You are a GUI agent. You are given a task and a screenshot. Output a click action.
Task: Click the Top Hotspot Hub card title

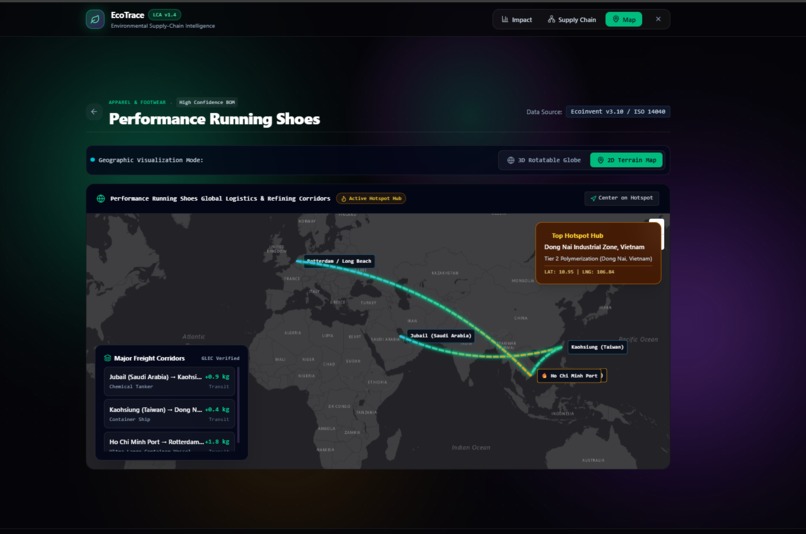[x=577, y=235]
